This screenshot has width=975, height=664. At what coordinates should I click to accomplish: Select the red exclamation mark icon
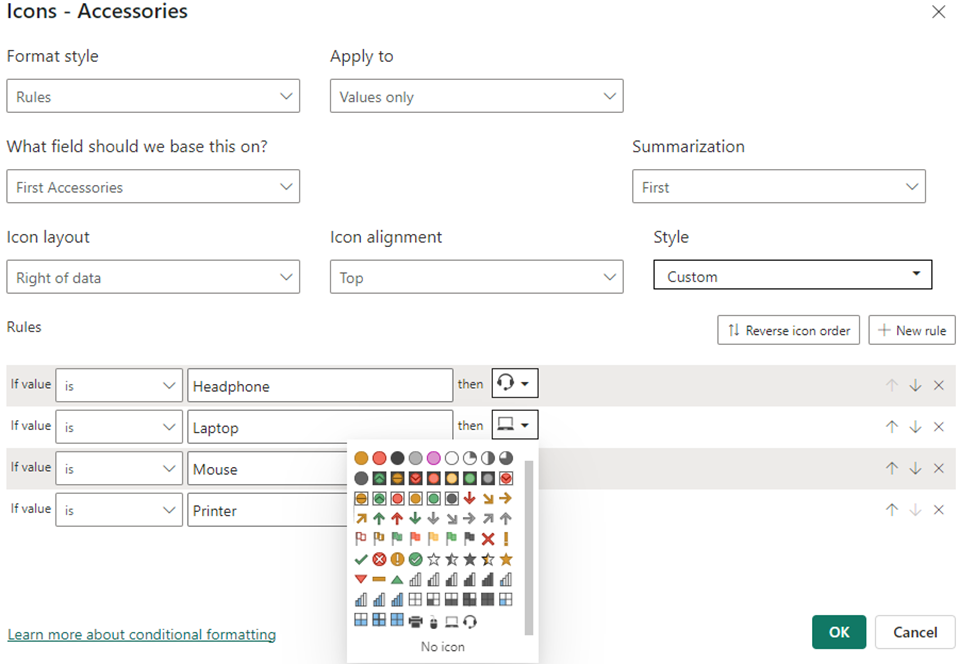pyautogui.click(x=507, y=538)
